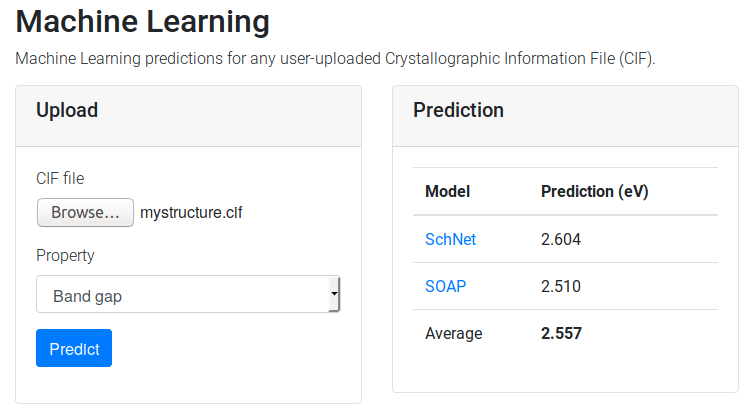Select the SchNet value 2.604
Screen dimensions: 754x419
tap(561, 239)
